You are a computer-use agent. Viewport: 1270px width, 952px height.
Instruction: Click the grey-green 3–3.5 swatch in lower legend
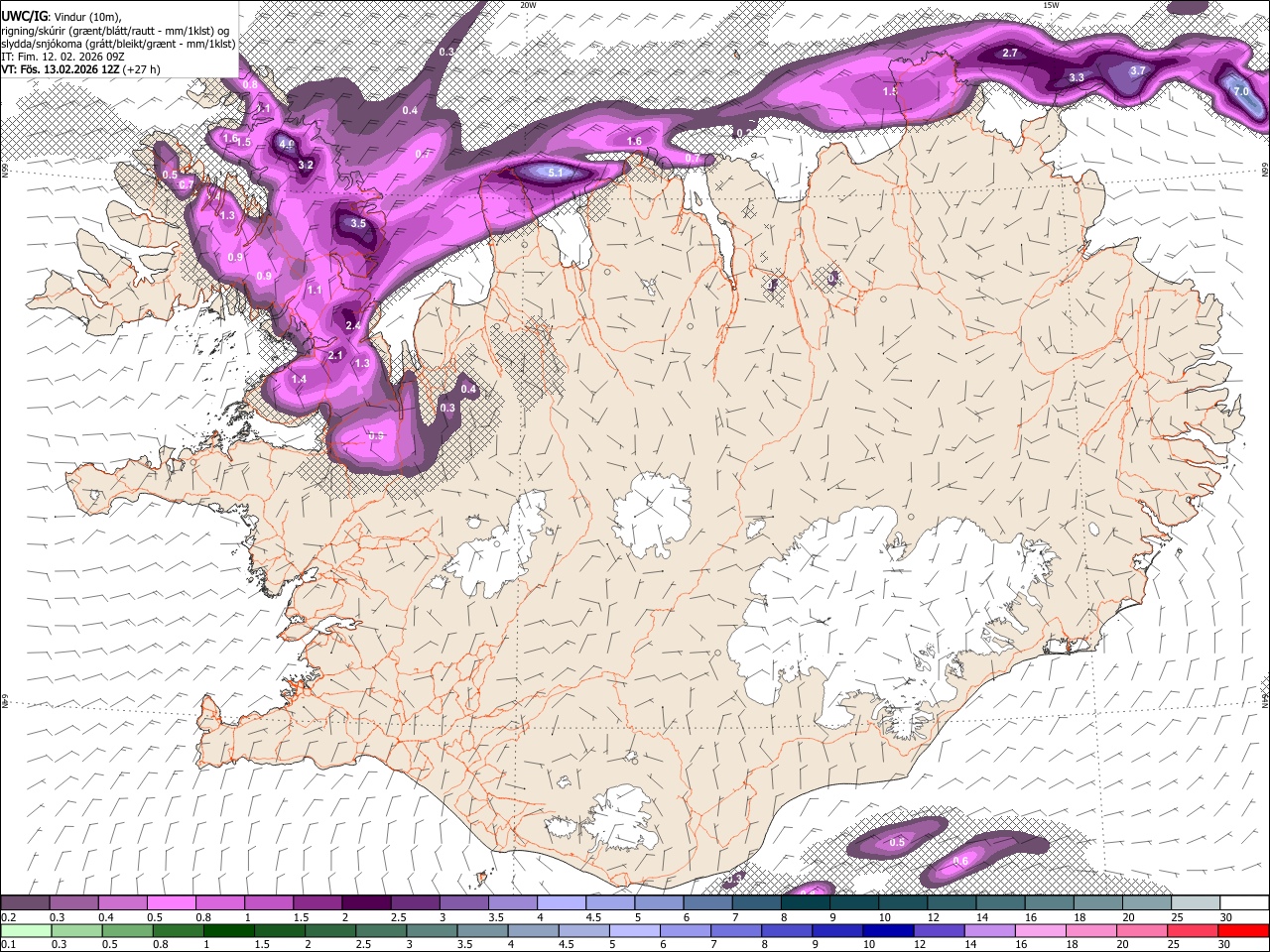(x=432, y=930)
